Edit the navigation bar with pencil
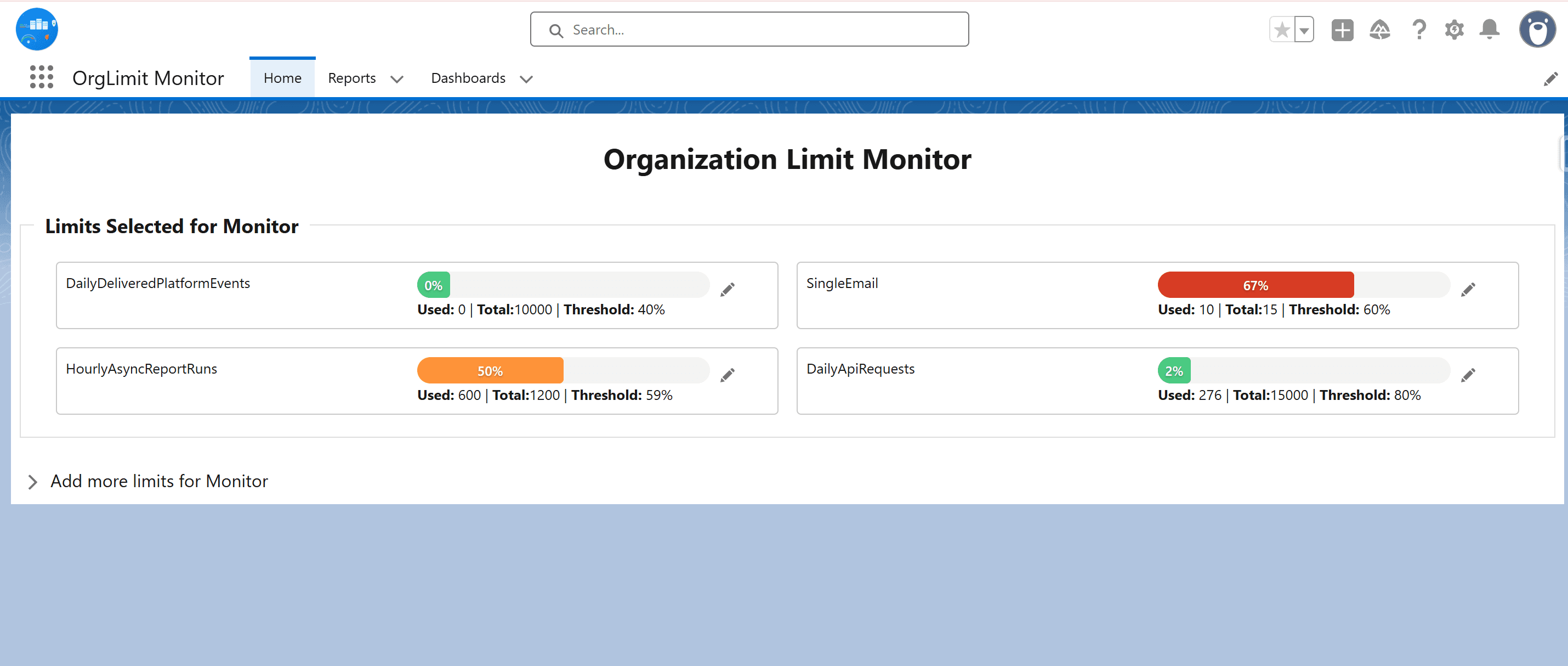 [1551, 78]
